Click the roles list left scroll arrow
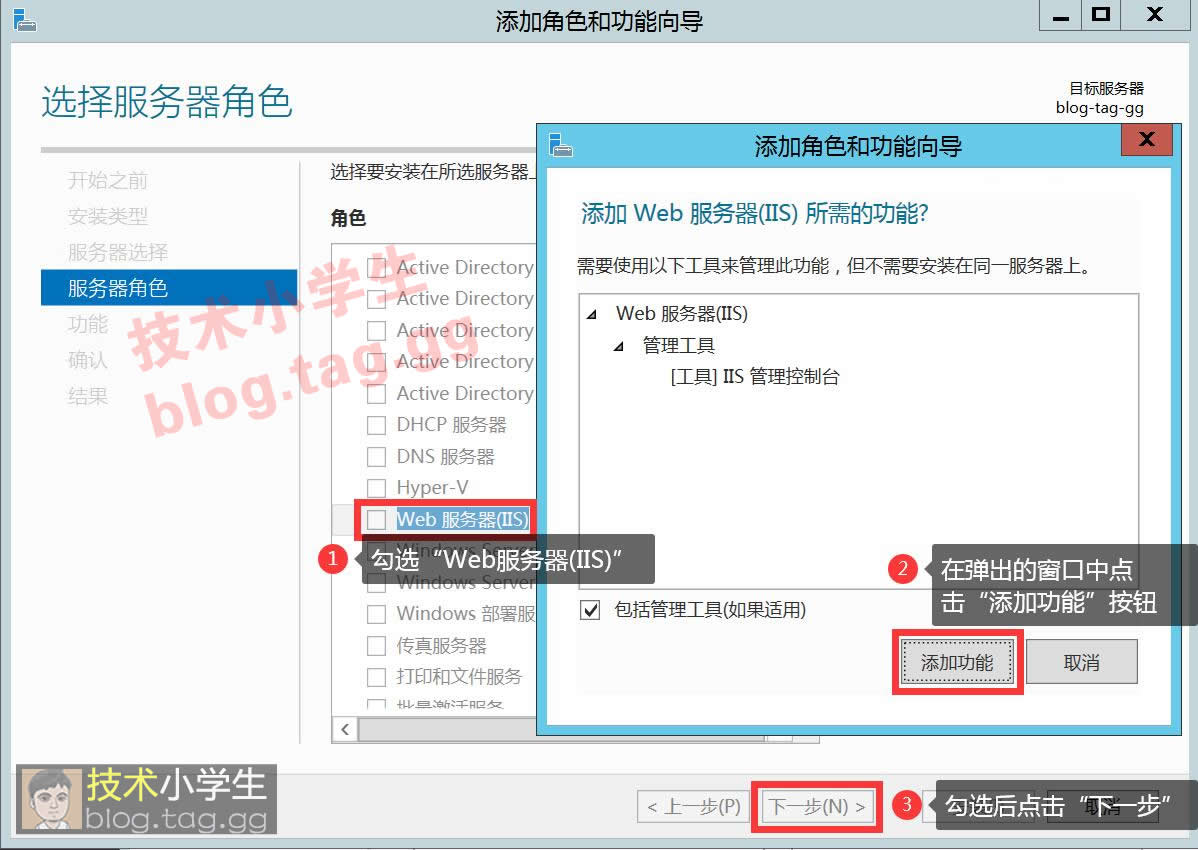This screenshot has height=850, width=1198. coord(345,729)
